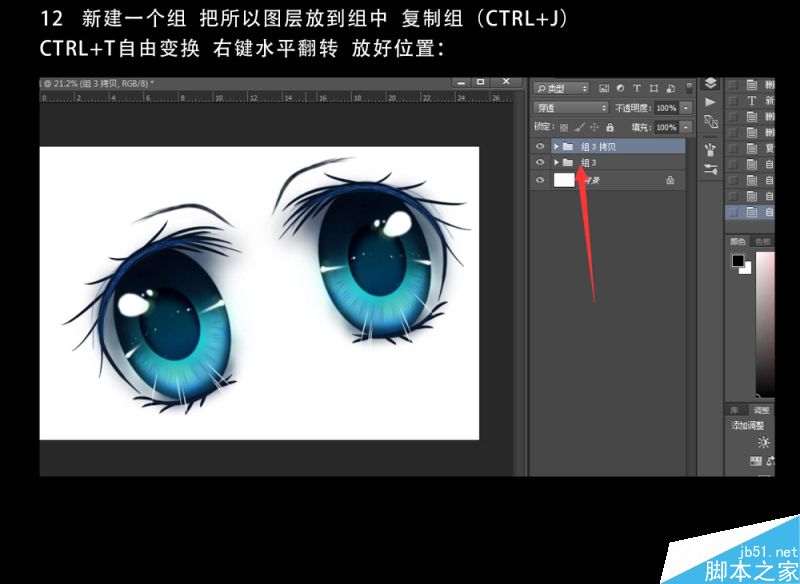Click the horizontal ruler above canvas
Image resolution: width=800 pixels, height=584 pixels.
(276, 97)
